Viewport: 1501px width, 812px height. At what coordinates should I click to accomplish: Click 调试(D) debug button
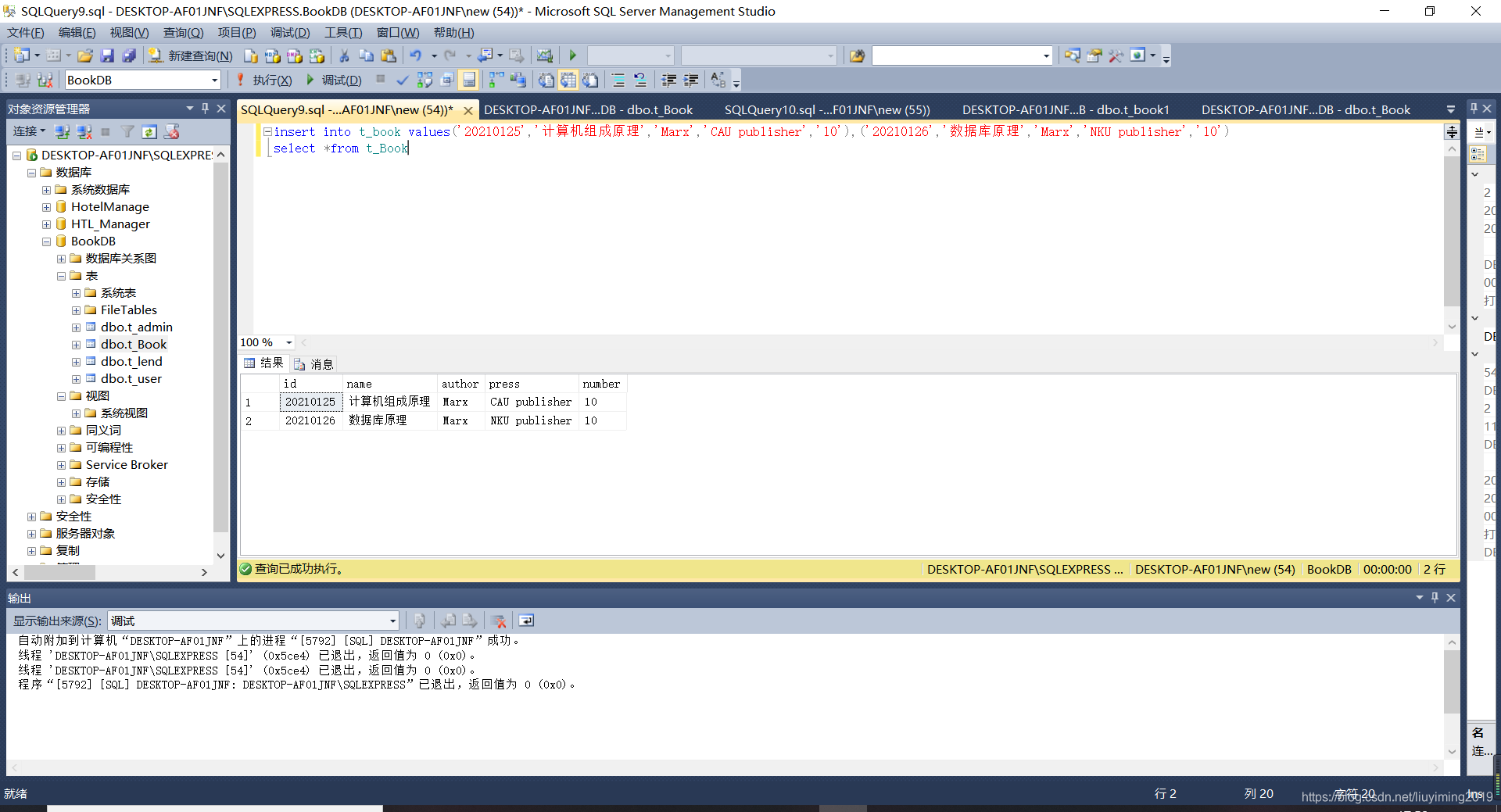click(x=333, y=80)
